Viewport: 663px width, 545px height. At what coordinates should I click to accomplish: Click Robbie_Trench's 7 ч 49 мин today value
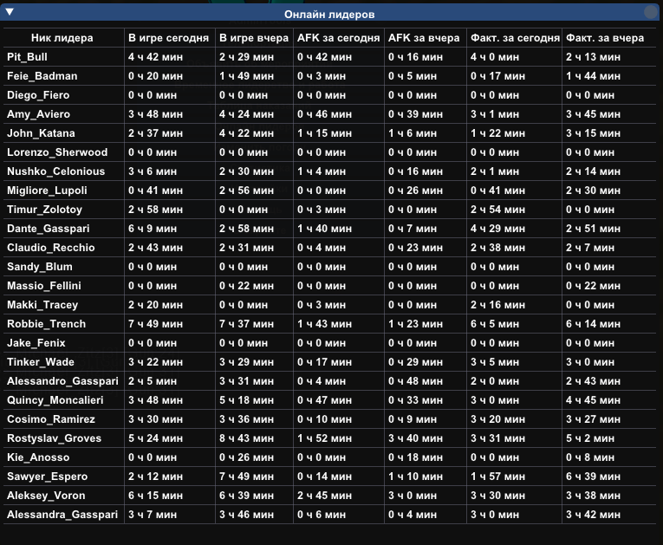[155, 324]
